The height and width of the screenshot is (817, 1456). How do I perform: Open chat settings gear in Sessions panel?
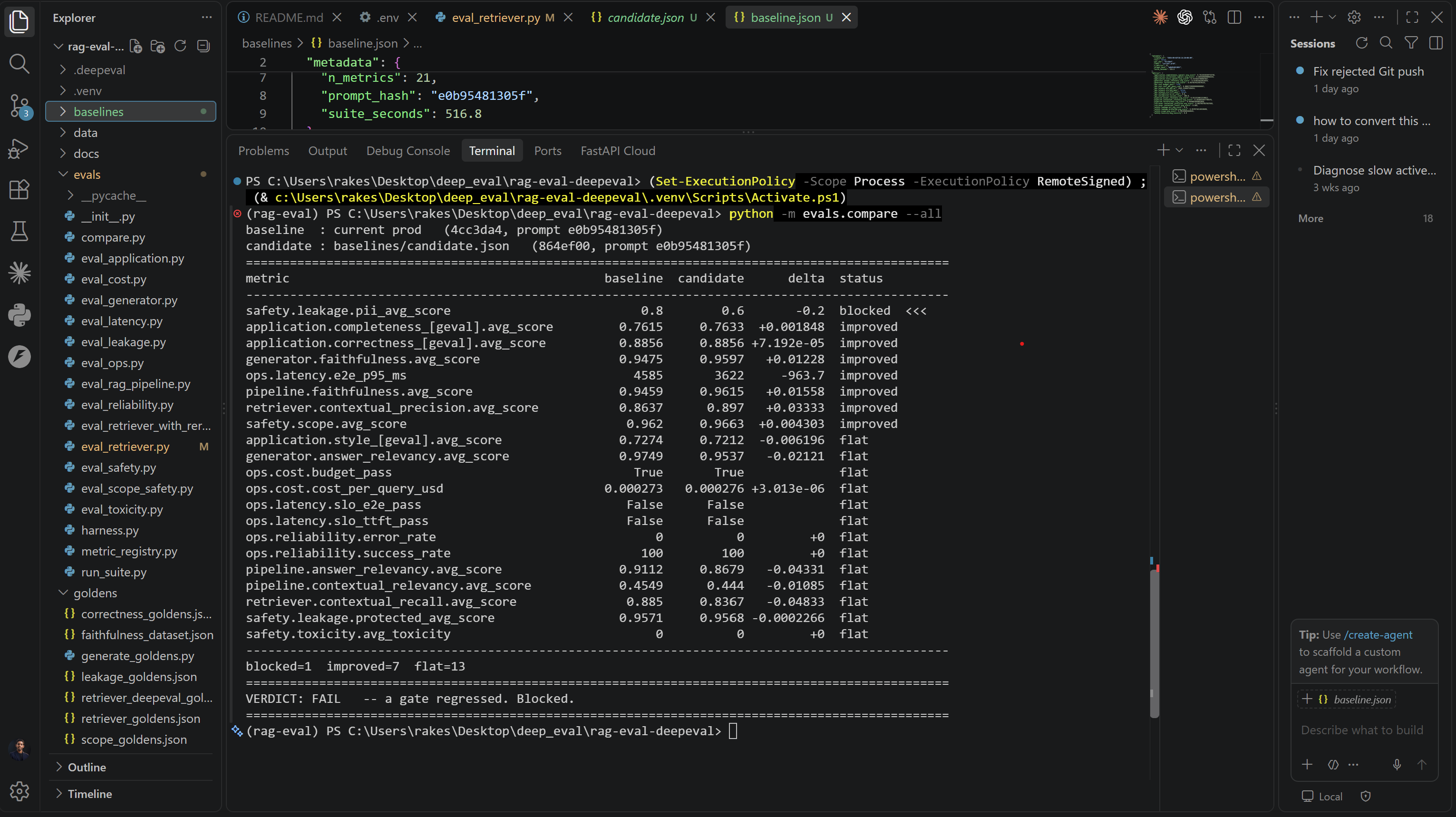(1354, 18)
